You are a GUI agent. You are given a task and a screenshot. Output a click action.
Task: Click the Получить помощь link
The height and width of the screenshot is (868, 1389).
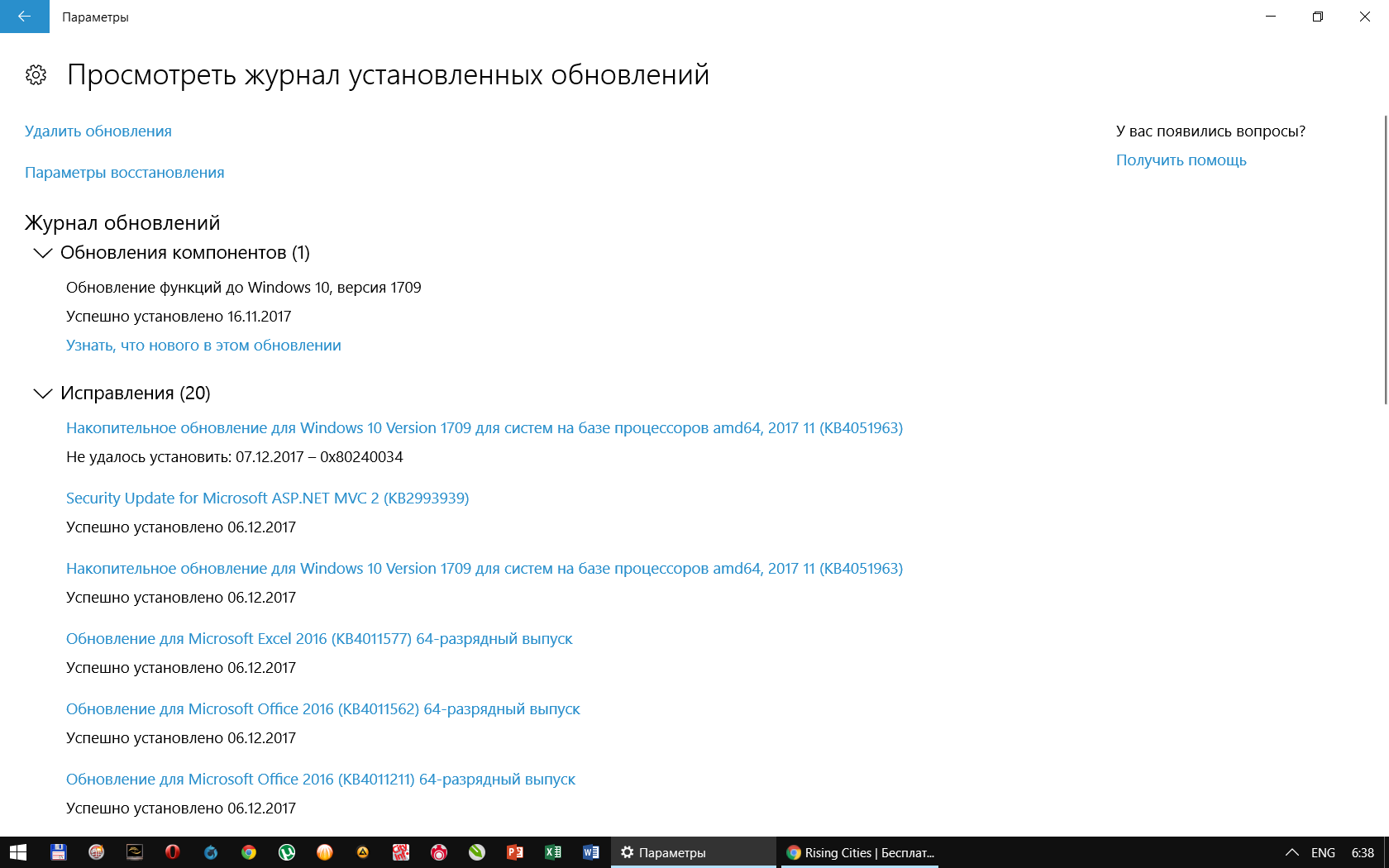click(x=1181, y=160)
